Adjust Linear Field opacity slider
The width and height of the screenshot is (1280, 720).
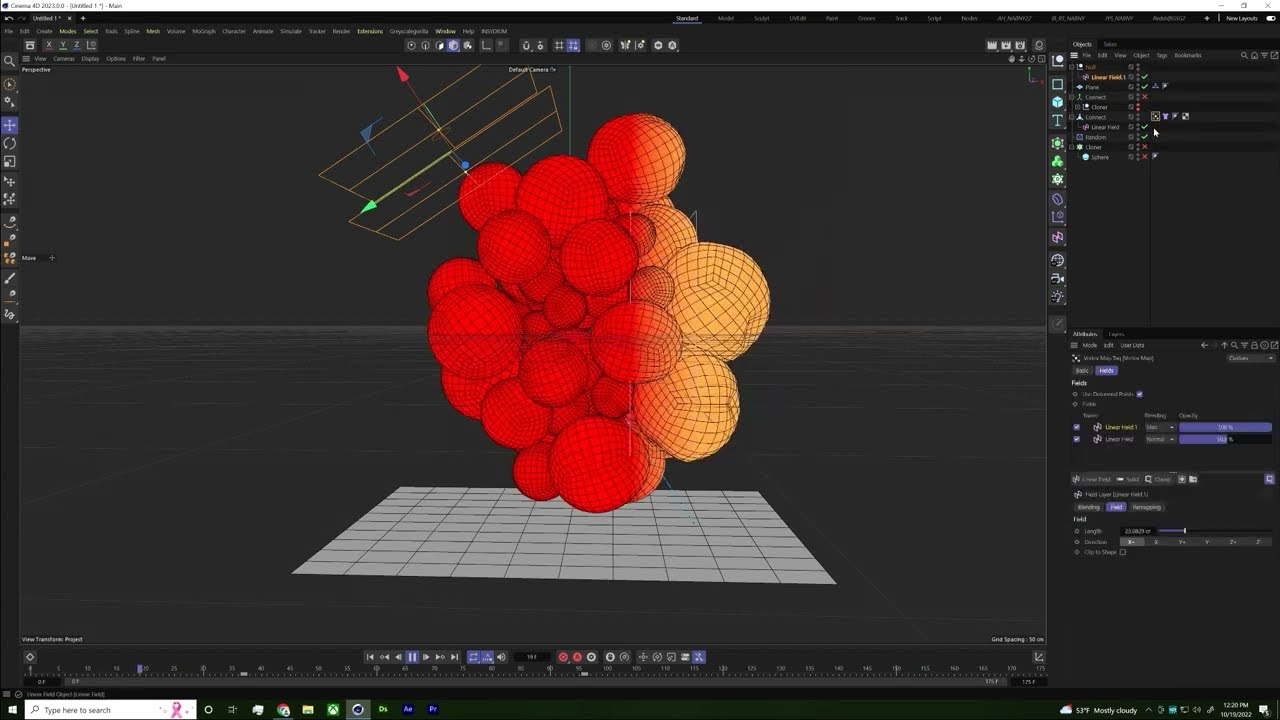(x=1225, y=439)
